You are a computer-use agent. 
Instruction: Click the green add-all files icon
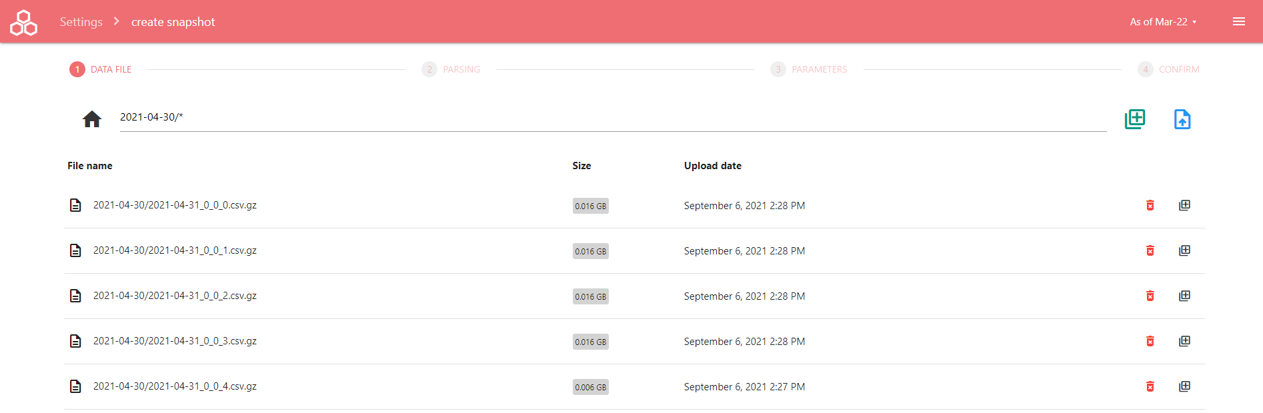[x=1134, y=119]
